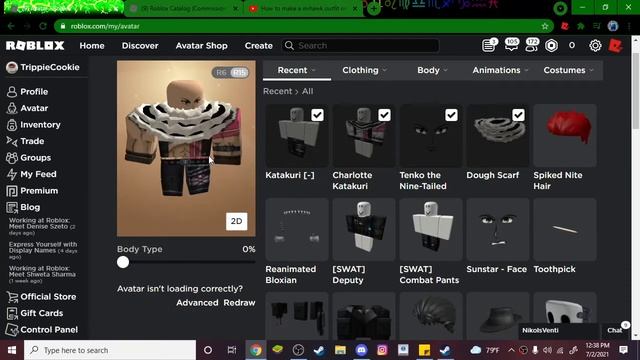
Task: Open Chrome in the taskbar
Action: [256, 350]
